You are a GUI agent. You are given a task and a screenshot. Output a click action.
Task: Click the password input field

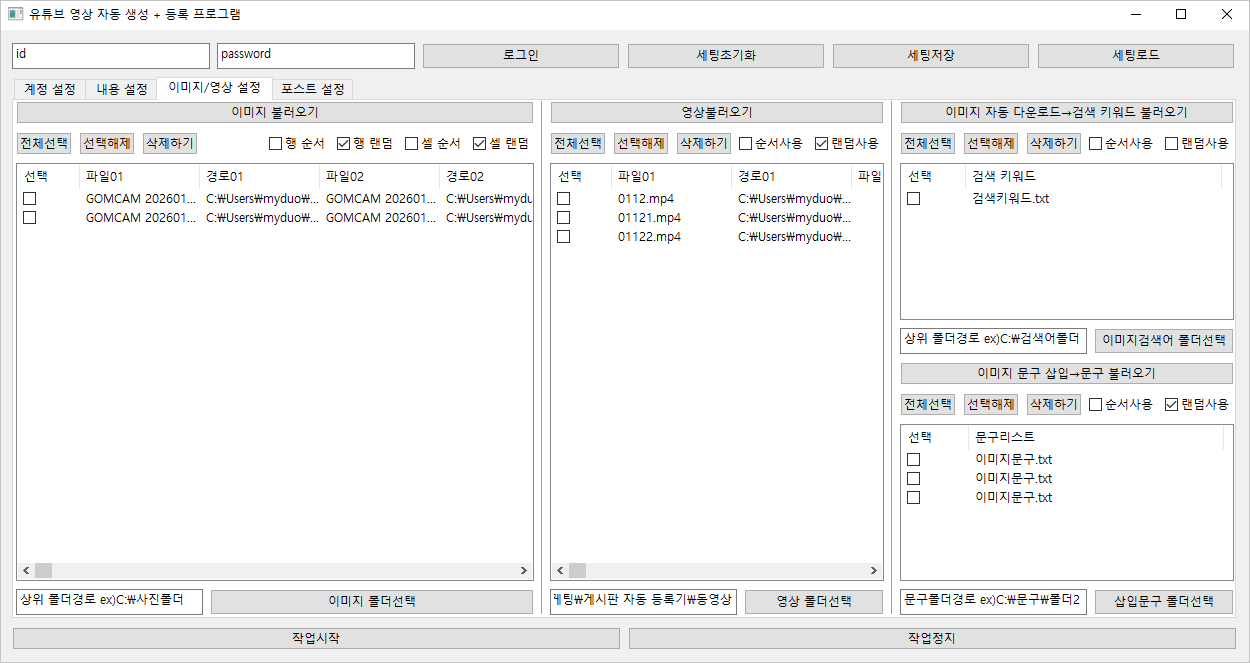click(x=315, y=55)
